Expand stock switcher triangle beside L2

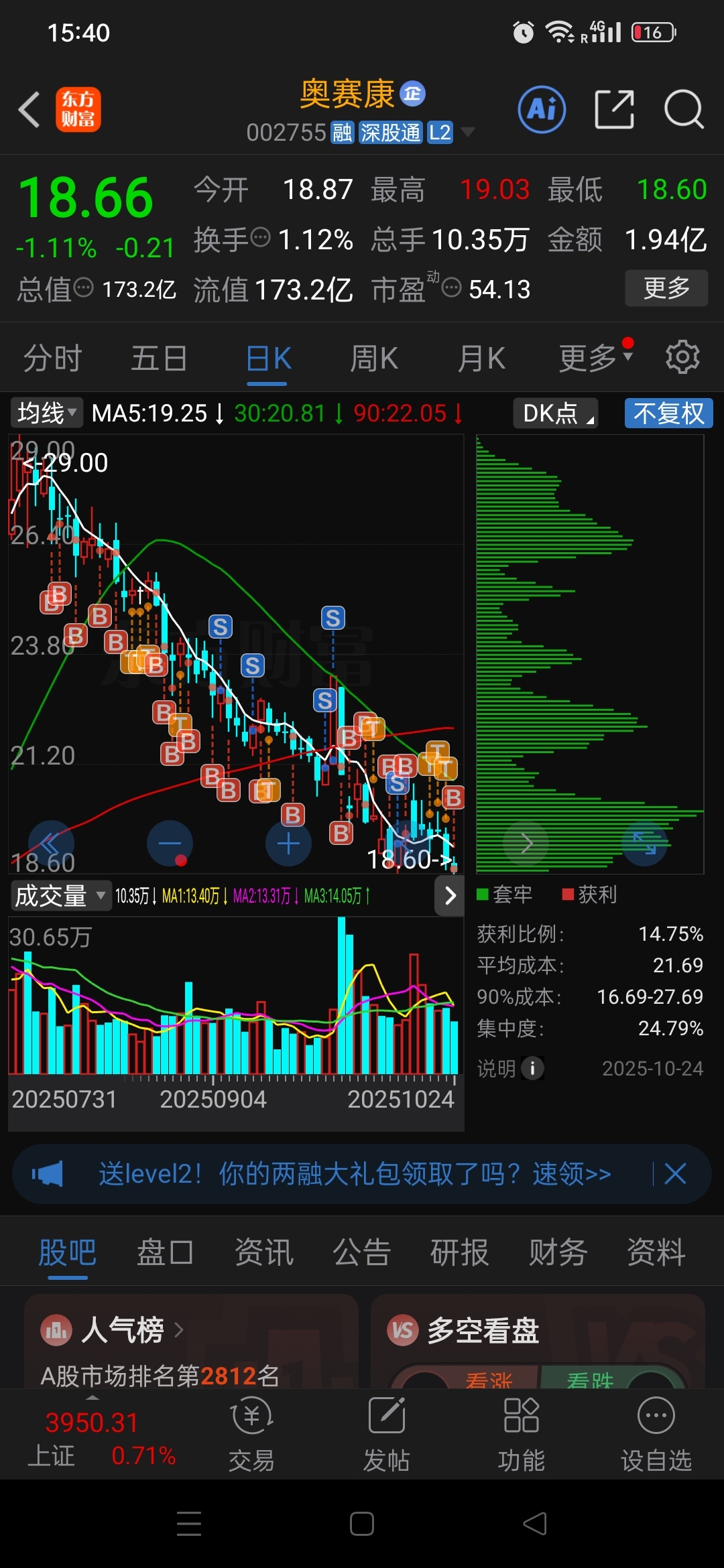pos(467,132)
